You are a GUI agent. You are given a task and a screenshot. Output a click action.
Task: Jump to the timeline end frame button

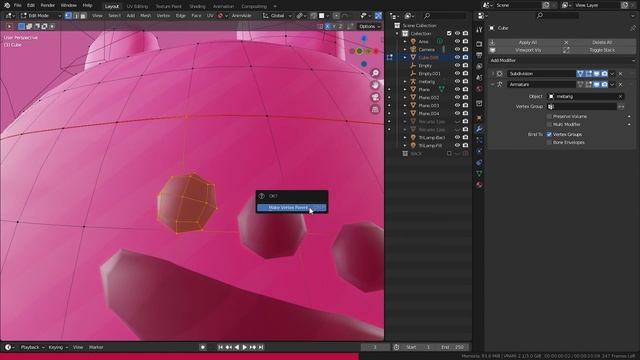point(261,347)
